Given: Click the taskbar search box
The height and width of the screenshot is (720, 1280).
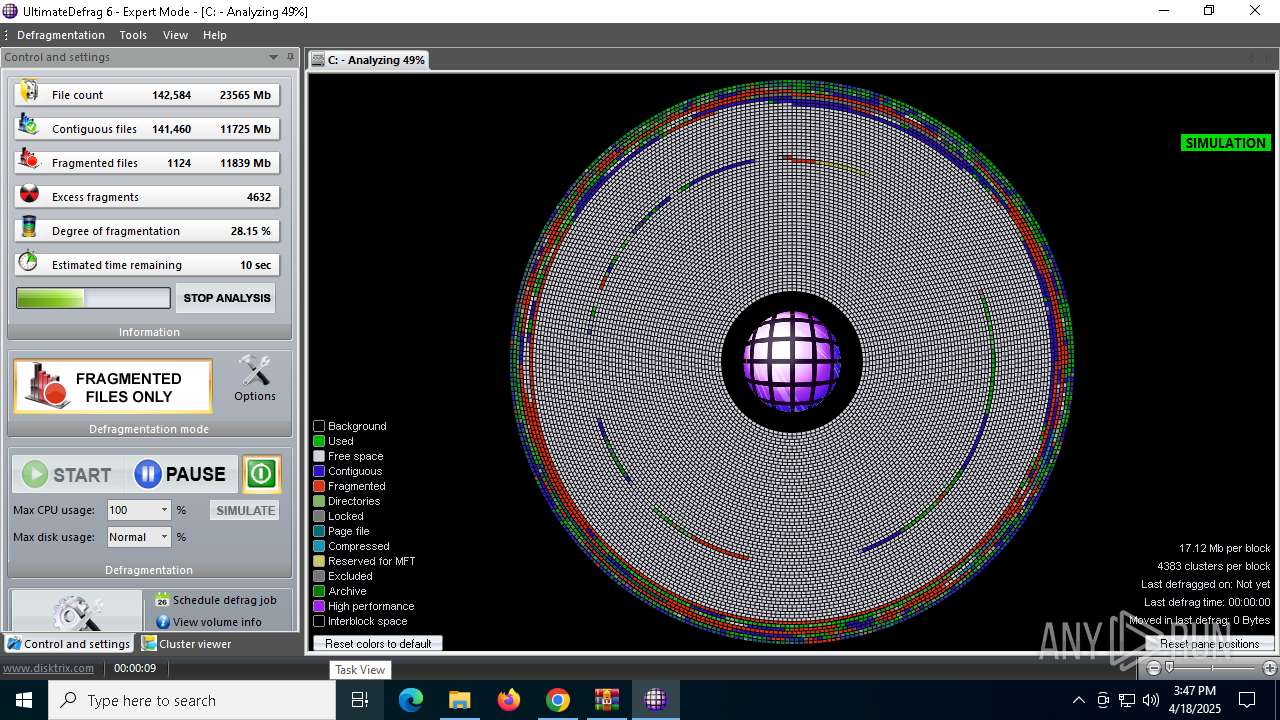Looking at the screenshot, I should [192, 700].
